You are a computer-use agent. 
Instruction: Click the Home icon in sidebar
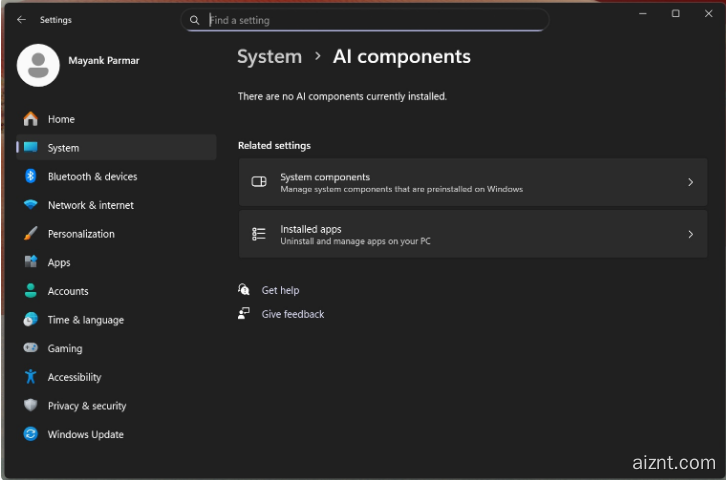coord(30,119)
